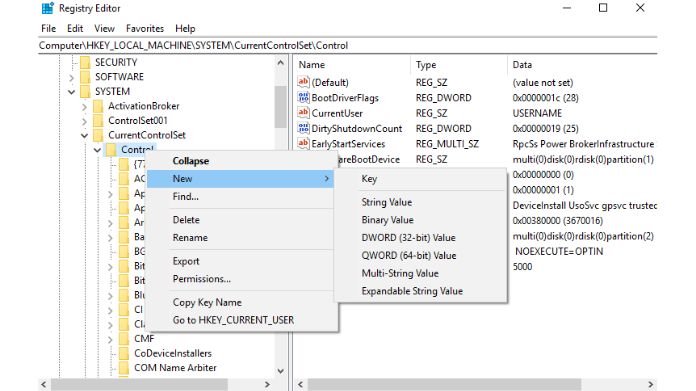Click tree pane scroll up arrow
The image size is (696, 391).
281,63
